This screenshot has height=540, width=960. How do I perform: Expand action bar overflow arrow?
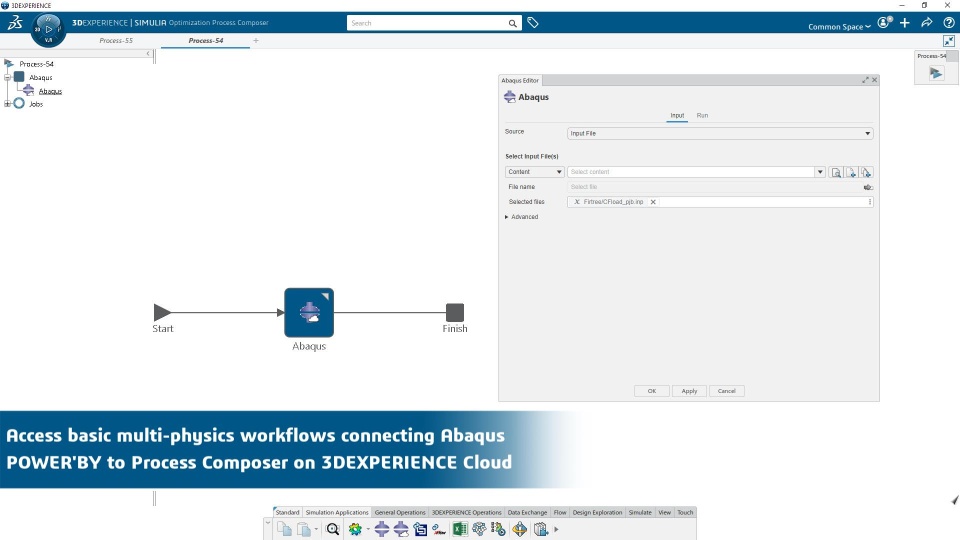(557, 529)
